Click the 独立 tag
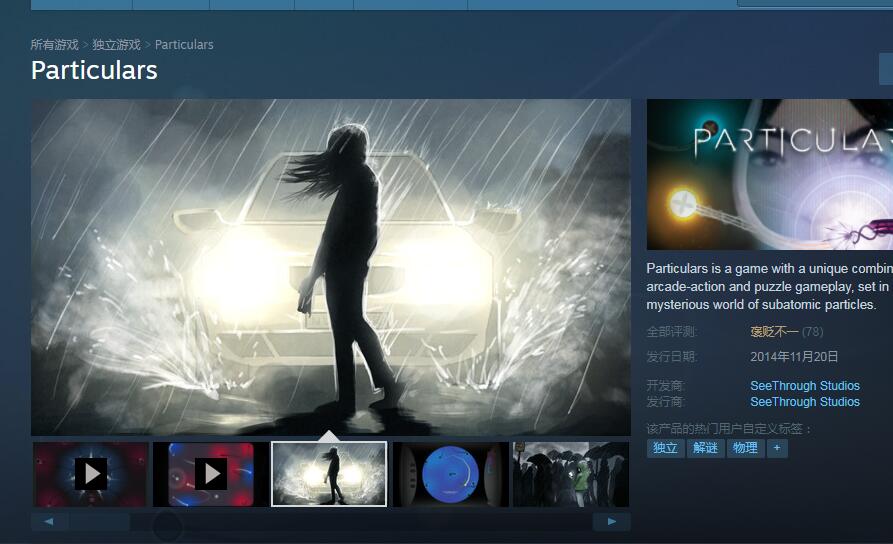This screenshot has width=893, height=544. (x=665, y=448)
